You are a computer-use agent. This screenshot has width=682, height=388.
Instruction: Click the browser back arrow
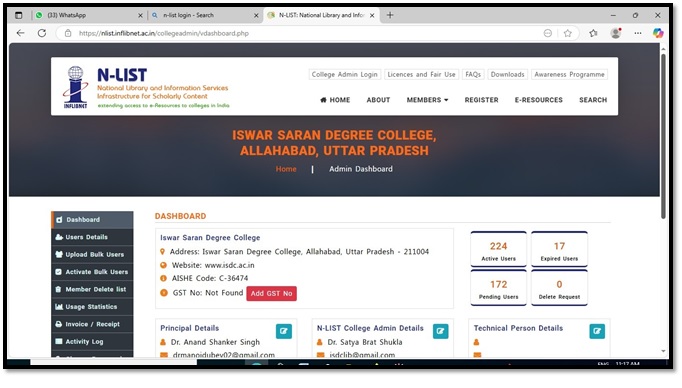[20, 33]
